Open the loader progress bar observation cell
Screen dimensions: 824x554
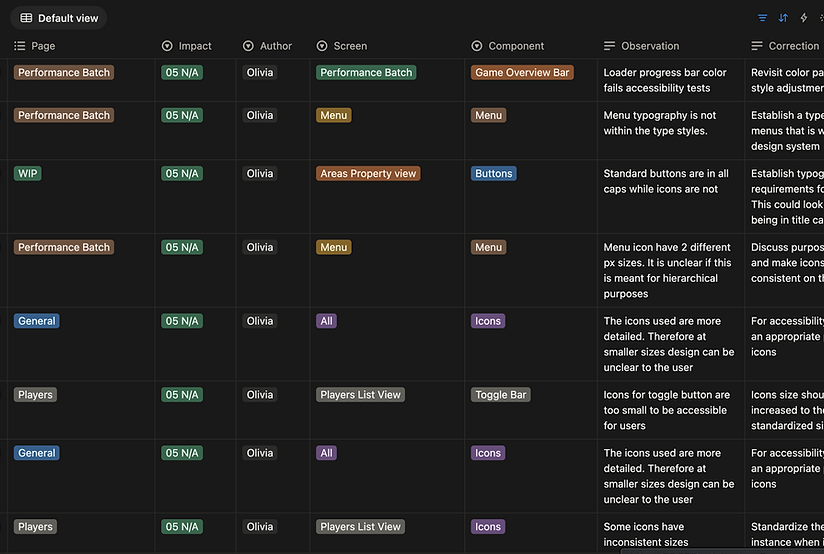pos(671,80)
